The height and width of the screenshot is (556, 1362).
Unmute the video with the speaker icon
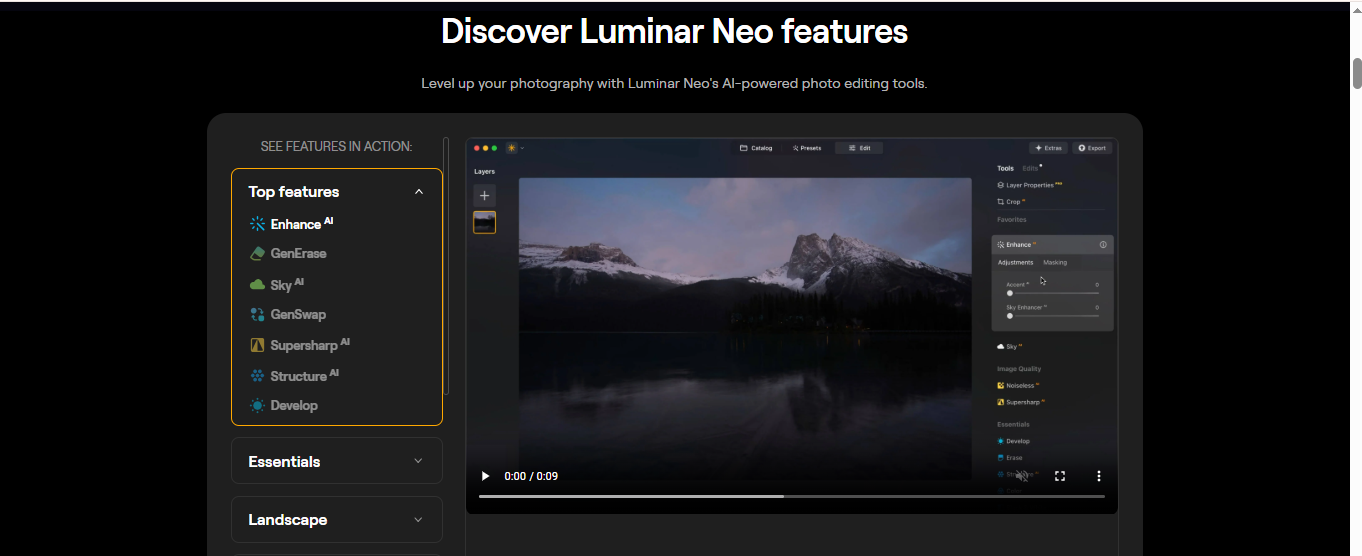point(1021,476)
